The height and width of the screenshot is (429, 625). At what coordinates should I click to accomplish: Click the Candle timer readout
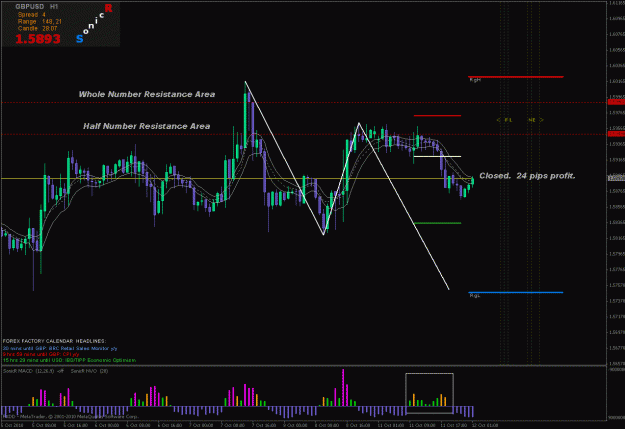[37, 28]
